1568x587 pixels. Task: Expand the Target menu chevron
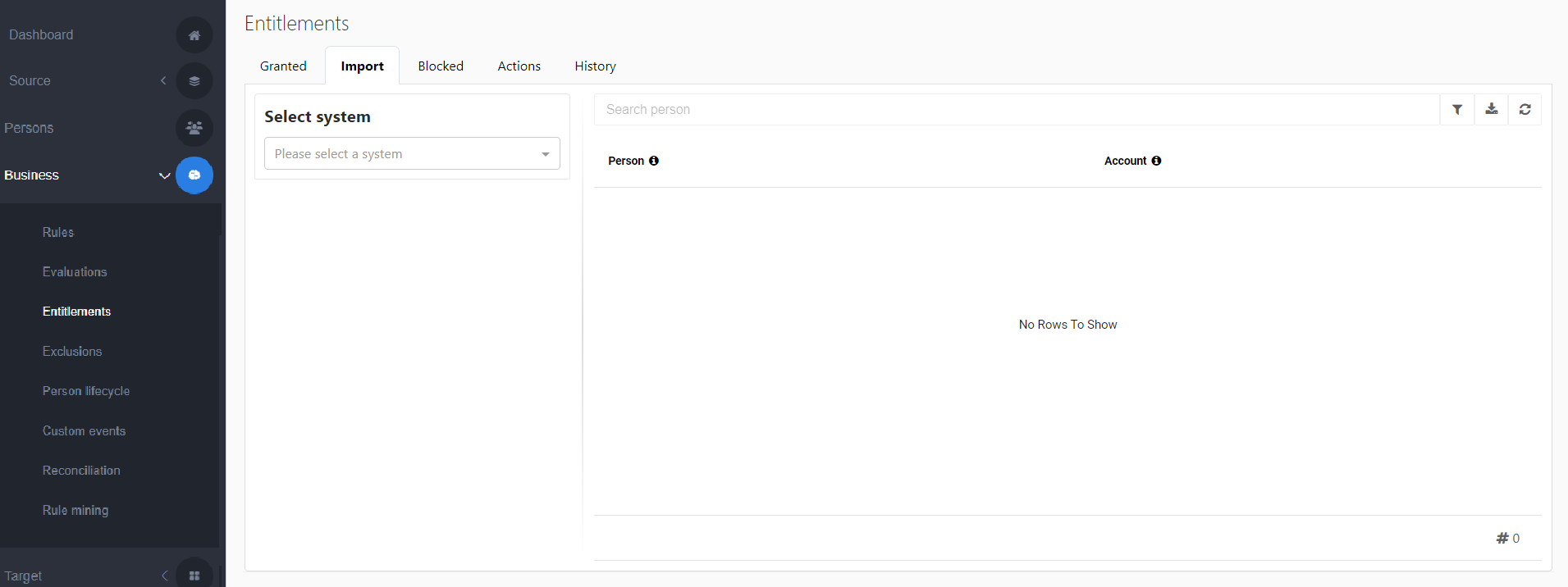[164, 576]
